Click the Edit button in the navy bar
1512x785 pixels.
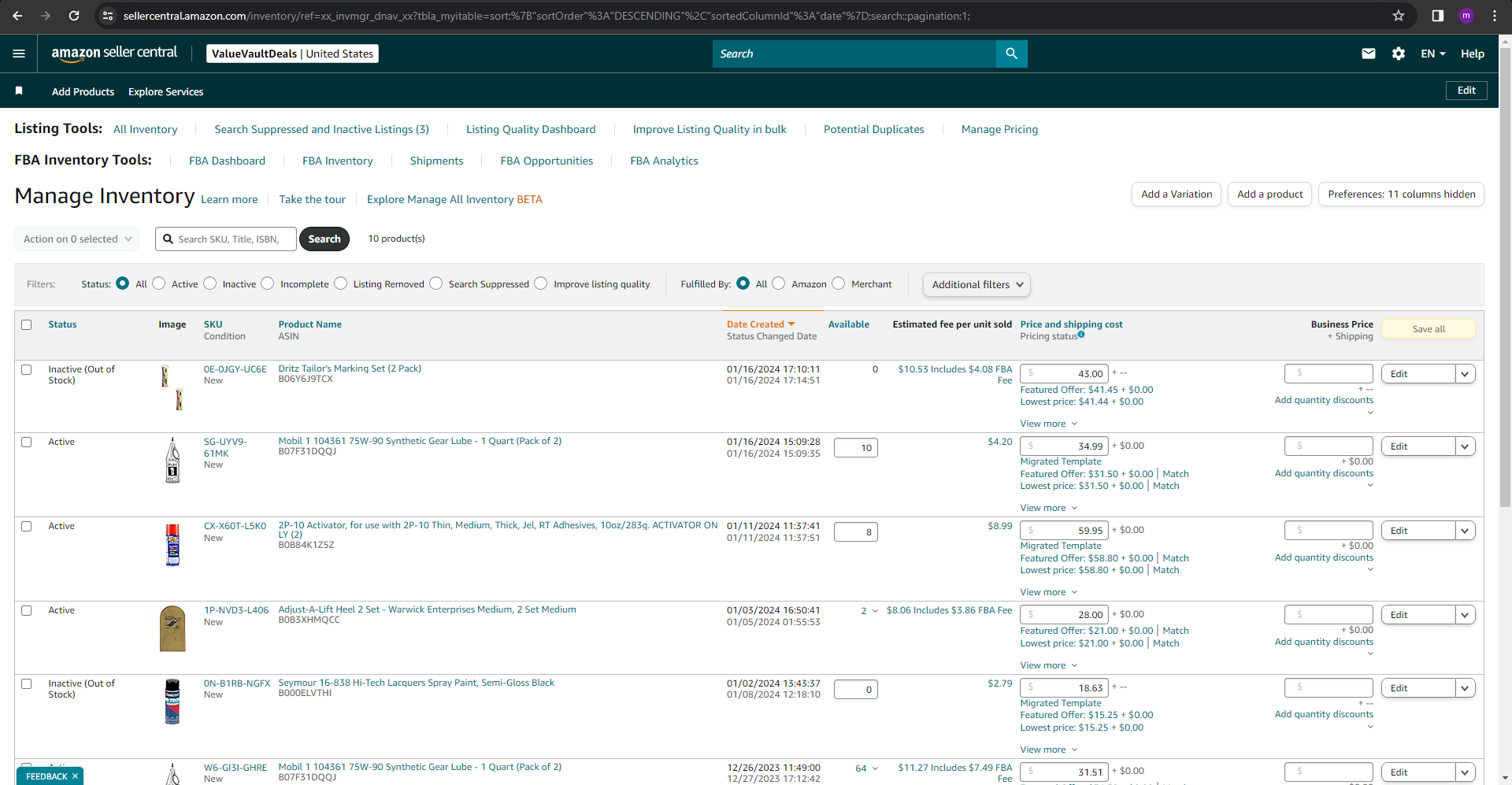click(1466, 91)
